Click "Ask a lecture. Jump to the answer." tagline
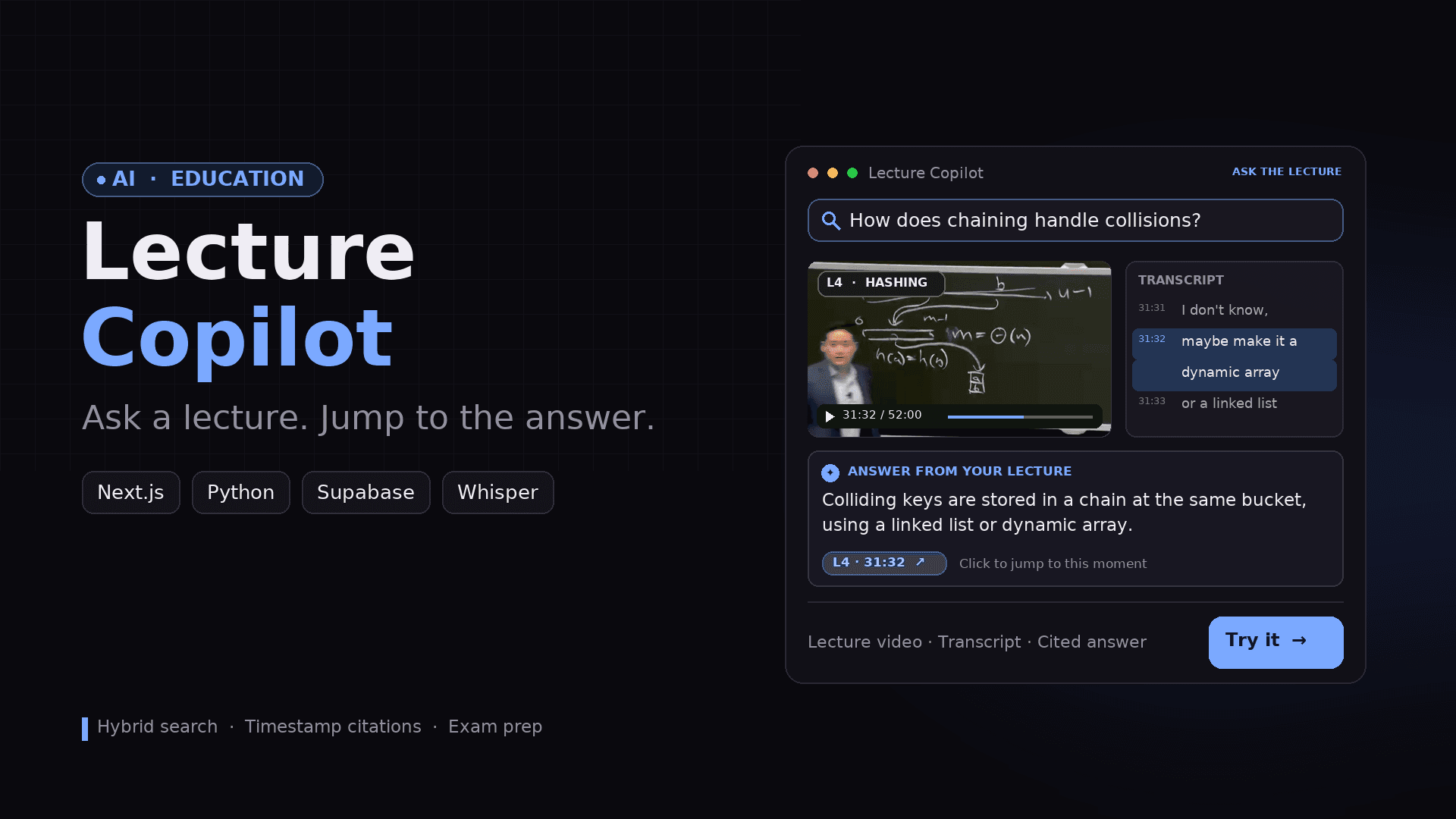The height and width of the screenshot is (819, 1456). [x=368, y=418]
